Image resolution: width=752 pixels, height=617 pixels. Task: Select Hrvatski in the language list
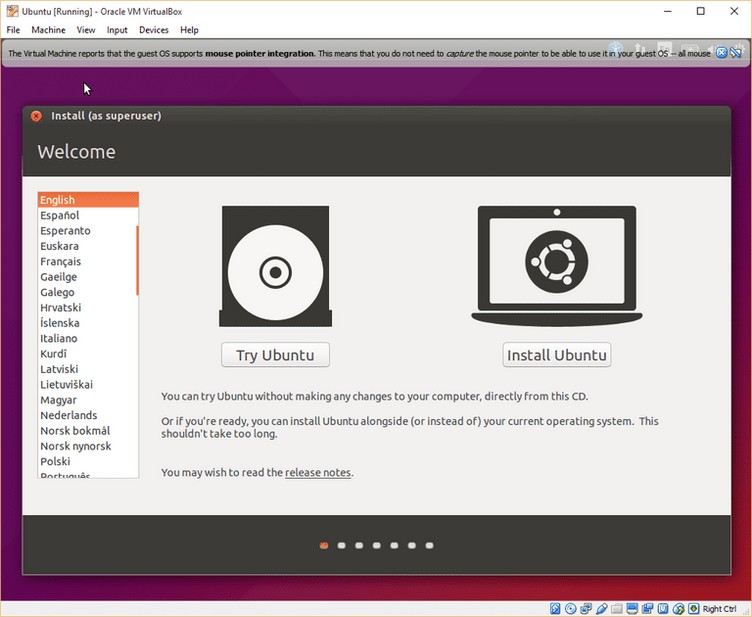pos(88,307)
